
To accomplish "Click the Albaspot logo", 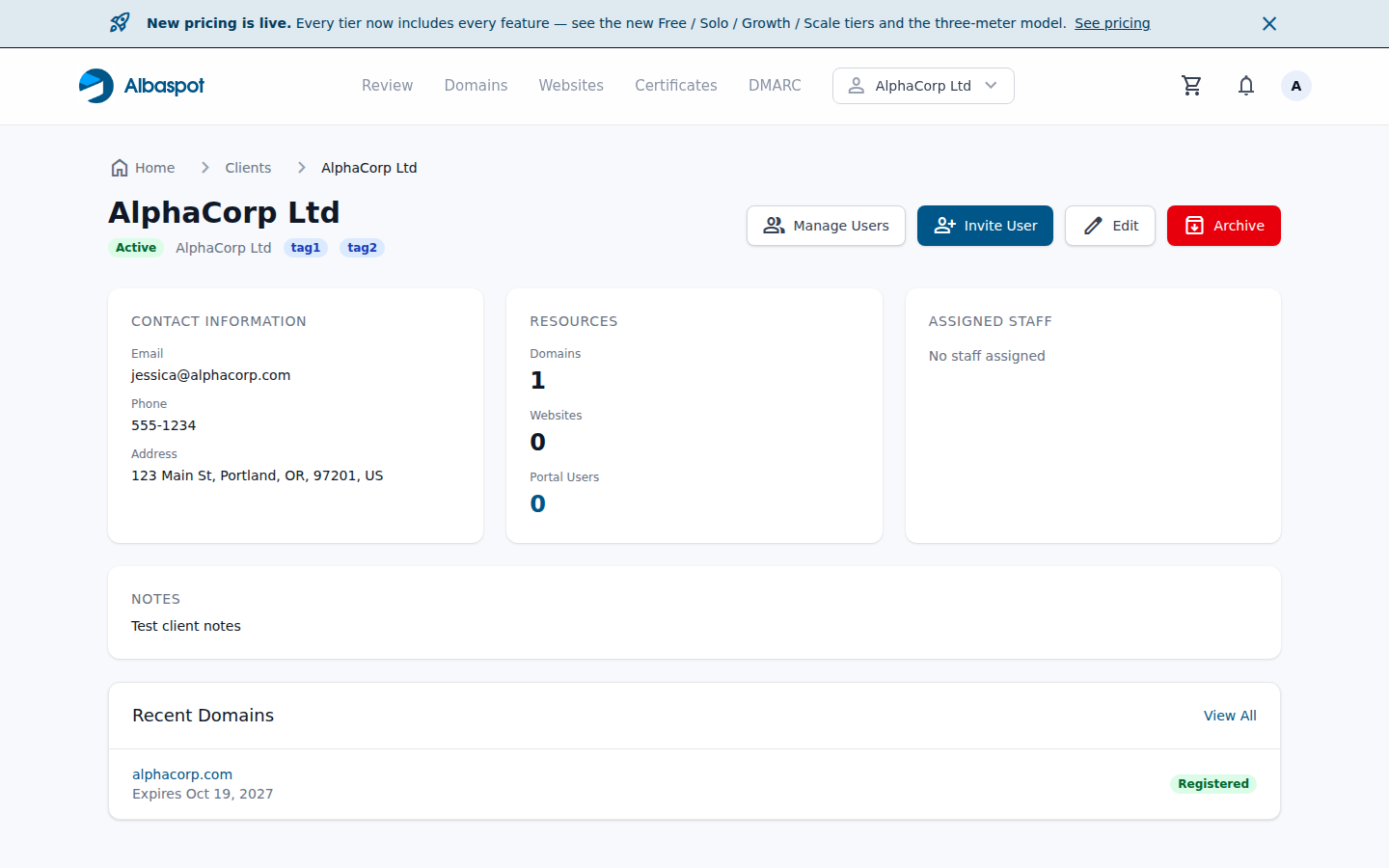I will click(x=142, y=86).
